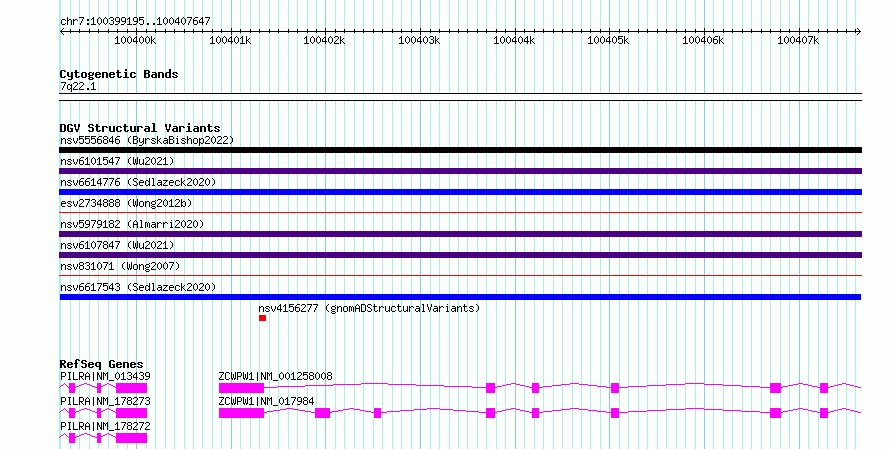This screenshot has height=449, width=890.
Task: Open the nsv5979182 (Almarri2020) label
Action: coord(132,224)
